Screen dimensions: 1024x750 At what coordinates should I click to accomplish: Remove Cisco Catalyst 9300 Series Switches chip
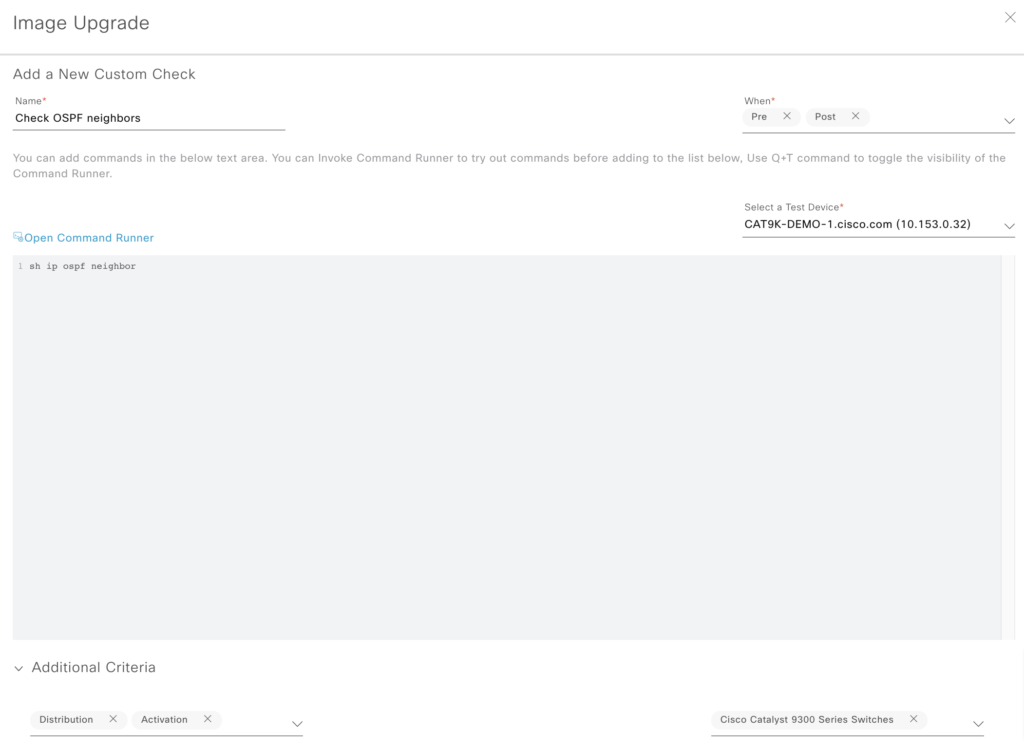click(x=913, y=719)
